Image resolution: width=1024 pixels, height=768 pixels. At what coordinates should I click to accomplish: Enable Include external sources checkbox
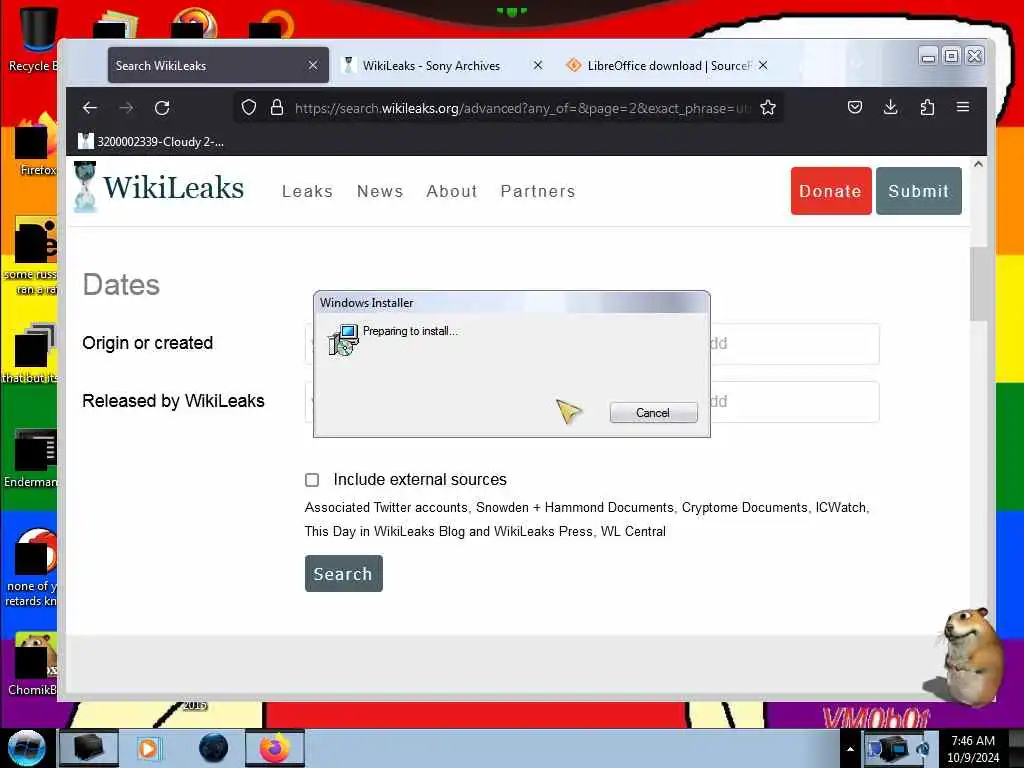(x=312, y=480)
